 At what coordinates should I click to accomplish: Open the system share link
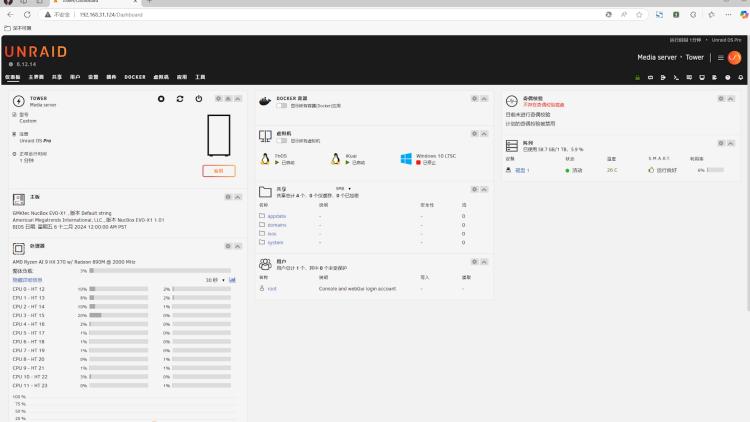coord(275,243)
